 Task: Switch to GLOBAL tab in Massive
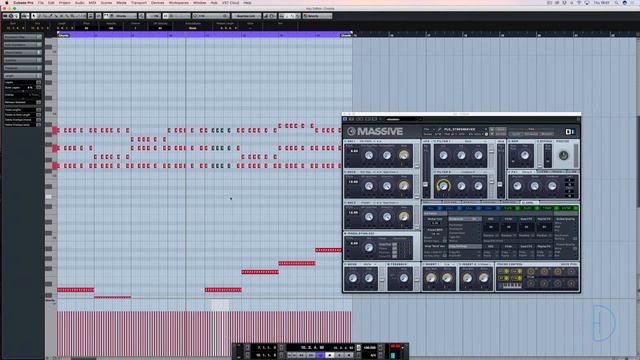tap(529, 202)
